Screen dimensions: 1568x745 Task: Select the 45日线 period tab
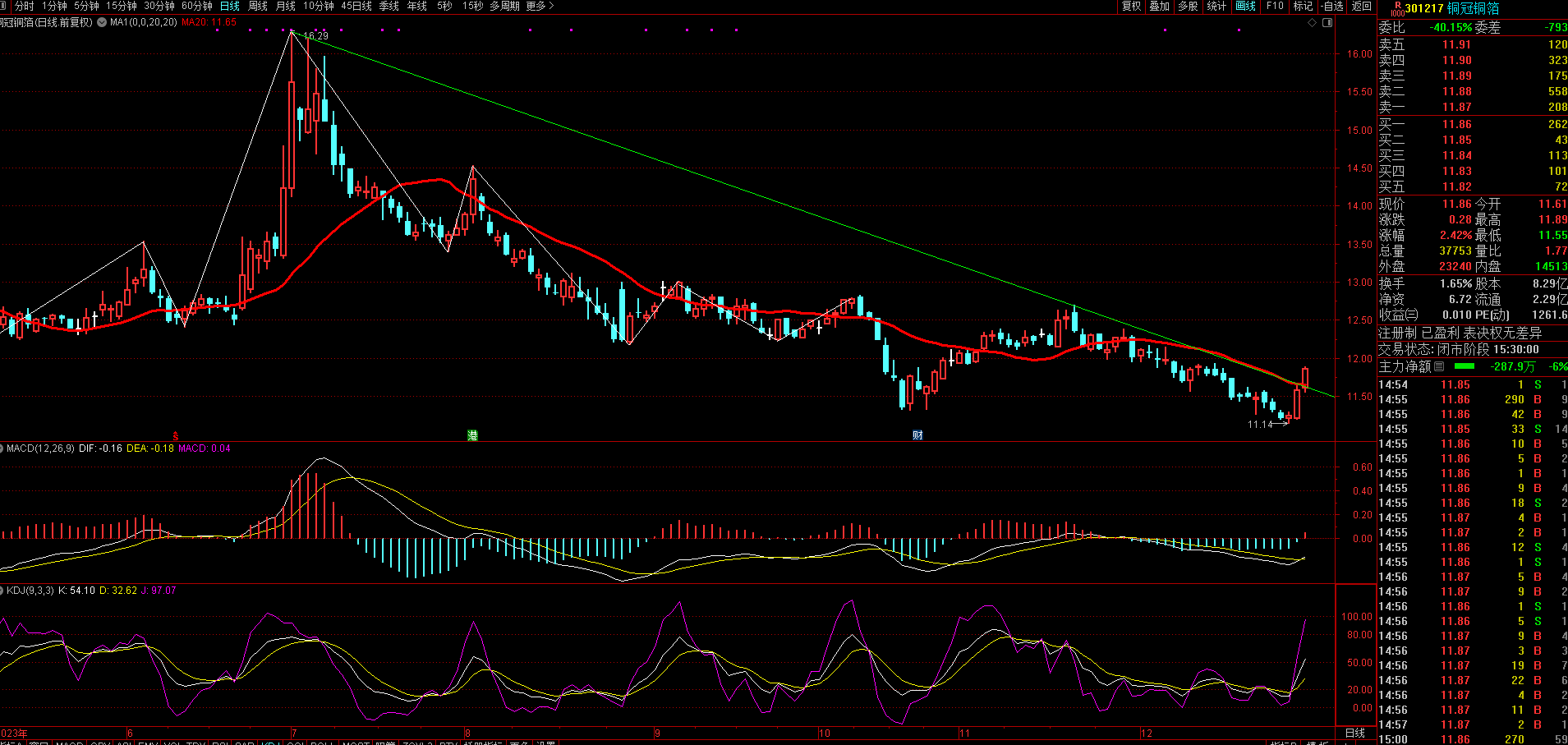coord(356,6)
